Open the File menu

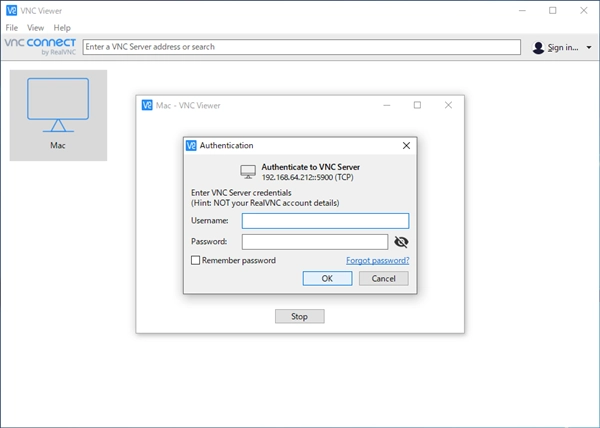click(11, 28)
